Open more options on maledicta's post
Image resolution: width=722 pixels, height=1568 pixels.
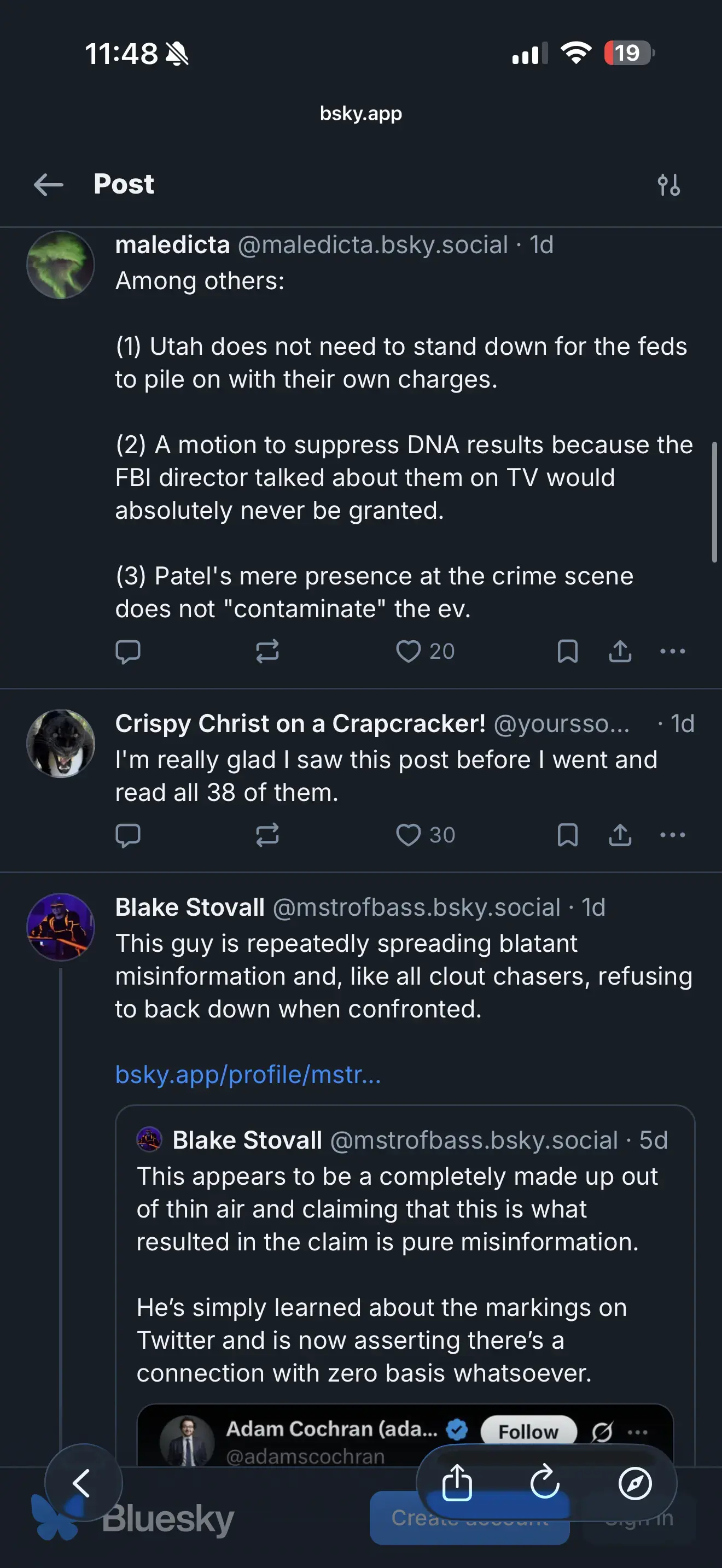(672, 651)
